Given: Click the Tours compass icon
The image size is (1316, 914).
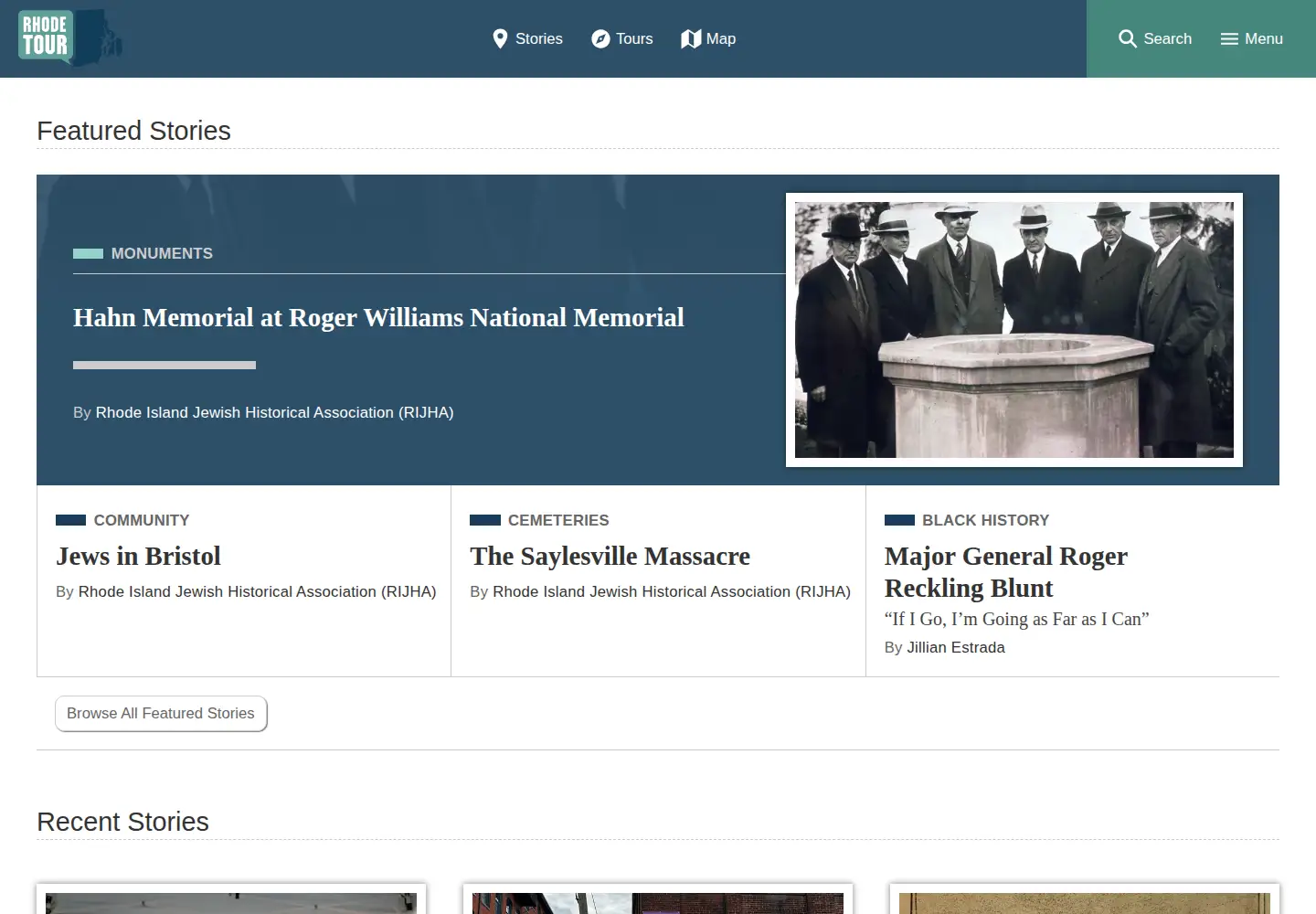Looking at the screenshot, I should (600, 38).
